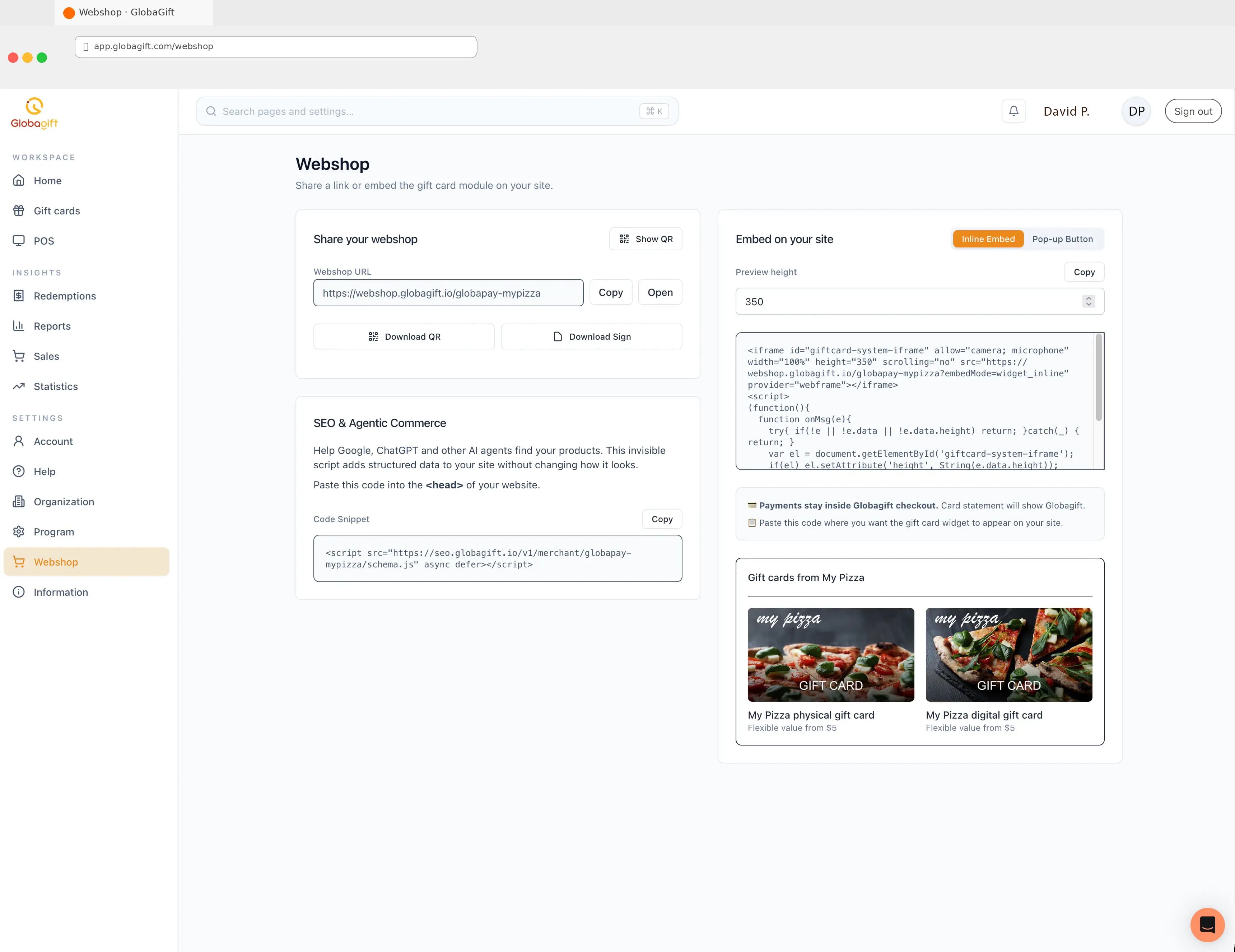Screen dimensions: 1235x952
Task: Click the notifications bell icon
Action: 1014,111
